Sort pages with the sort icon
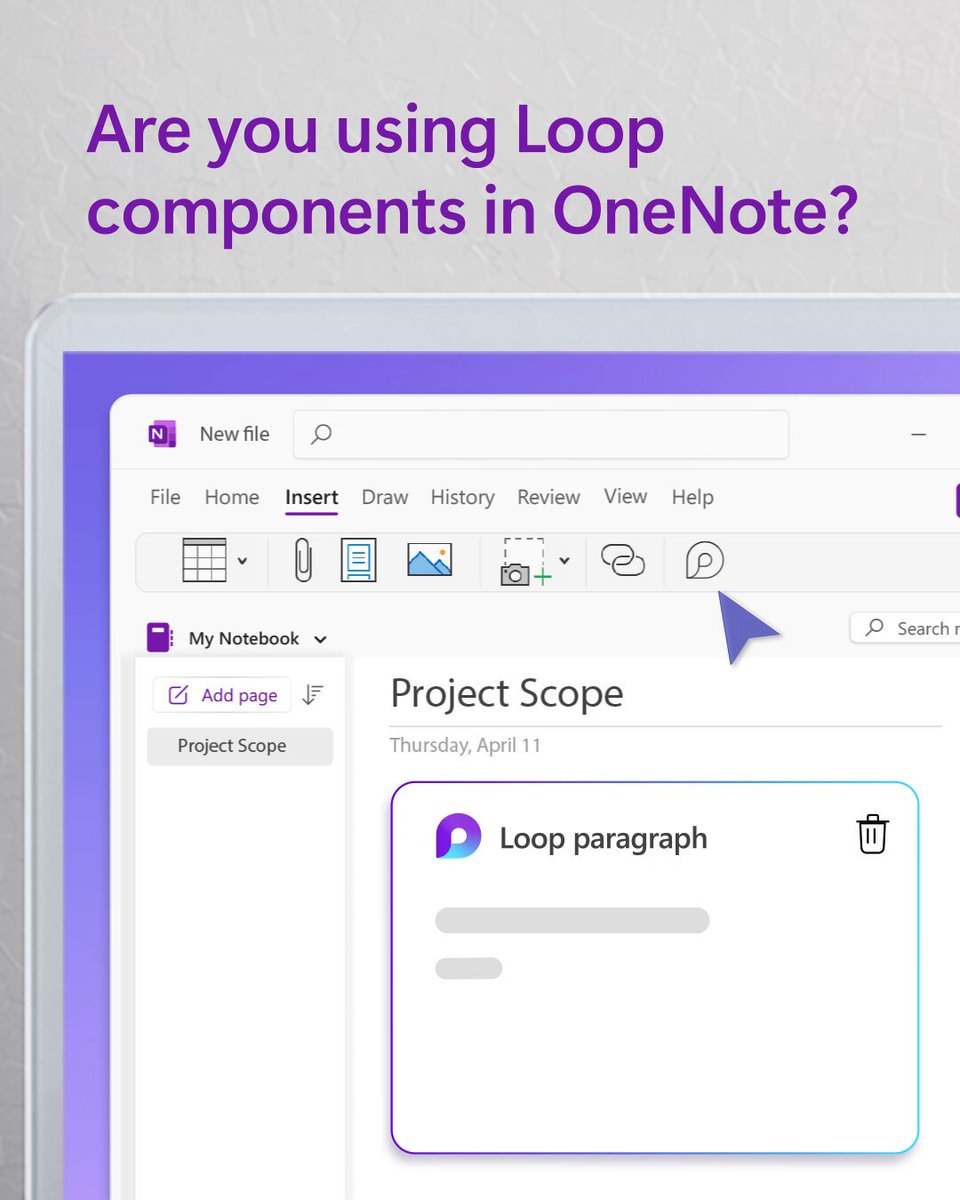Screen dimensions: 960x1200 coord(313,695)
